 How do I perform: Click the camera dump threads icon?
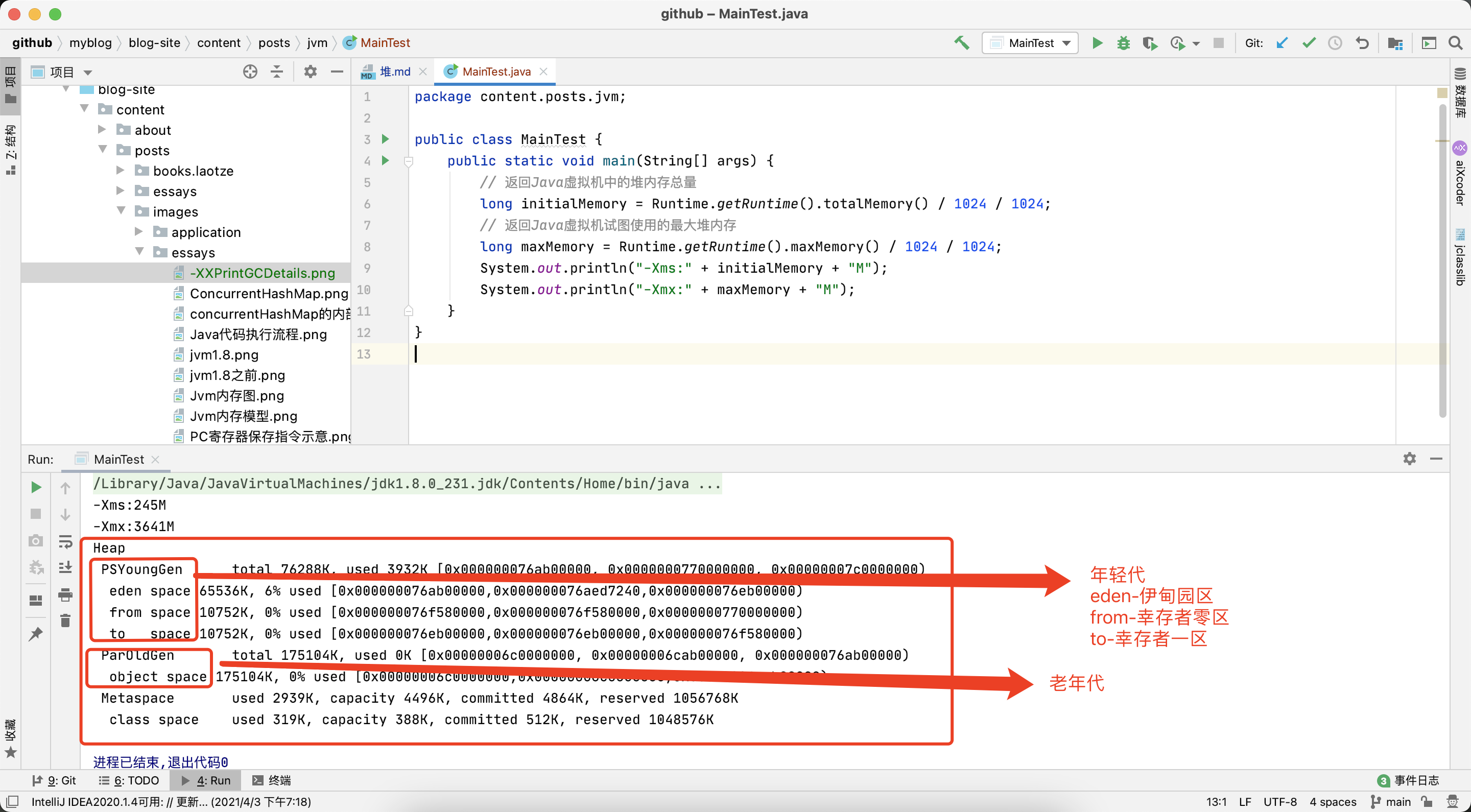click(35, 540)
